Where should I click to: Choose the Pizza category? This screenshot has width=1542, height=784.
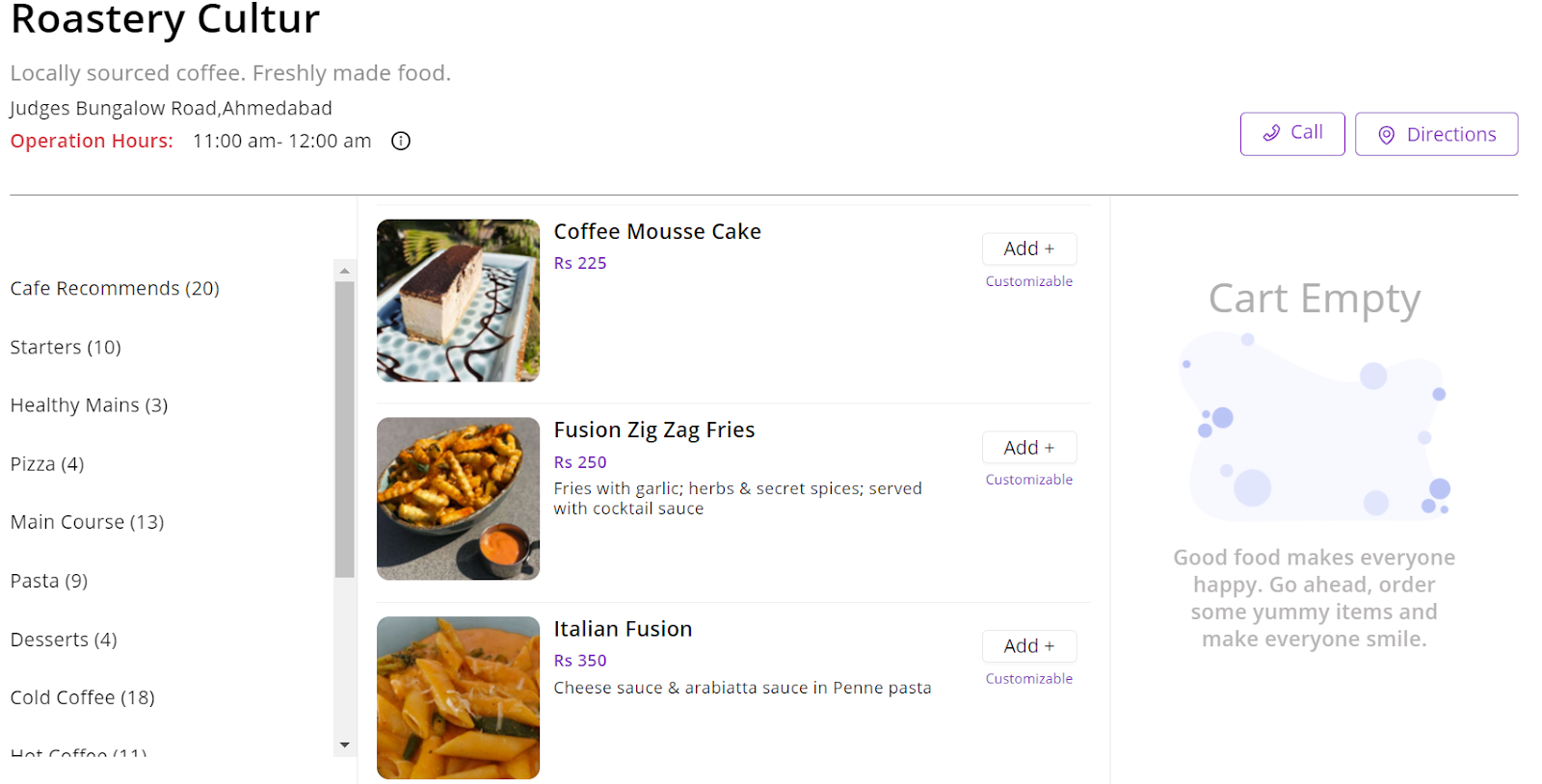click(x=47, y=464)
